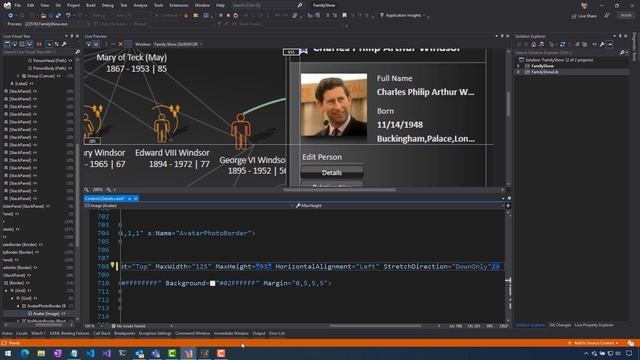This screenshot has width=640, height=360.
Task: Toggle the second Live Preview toolbar icon
Action: click(x=96, y=44)
